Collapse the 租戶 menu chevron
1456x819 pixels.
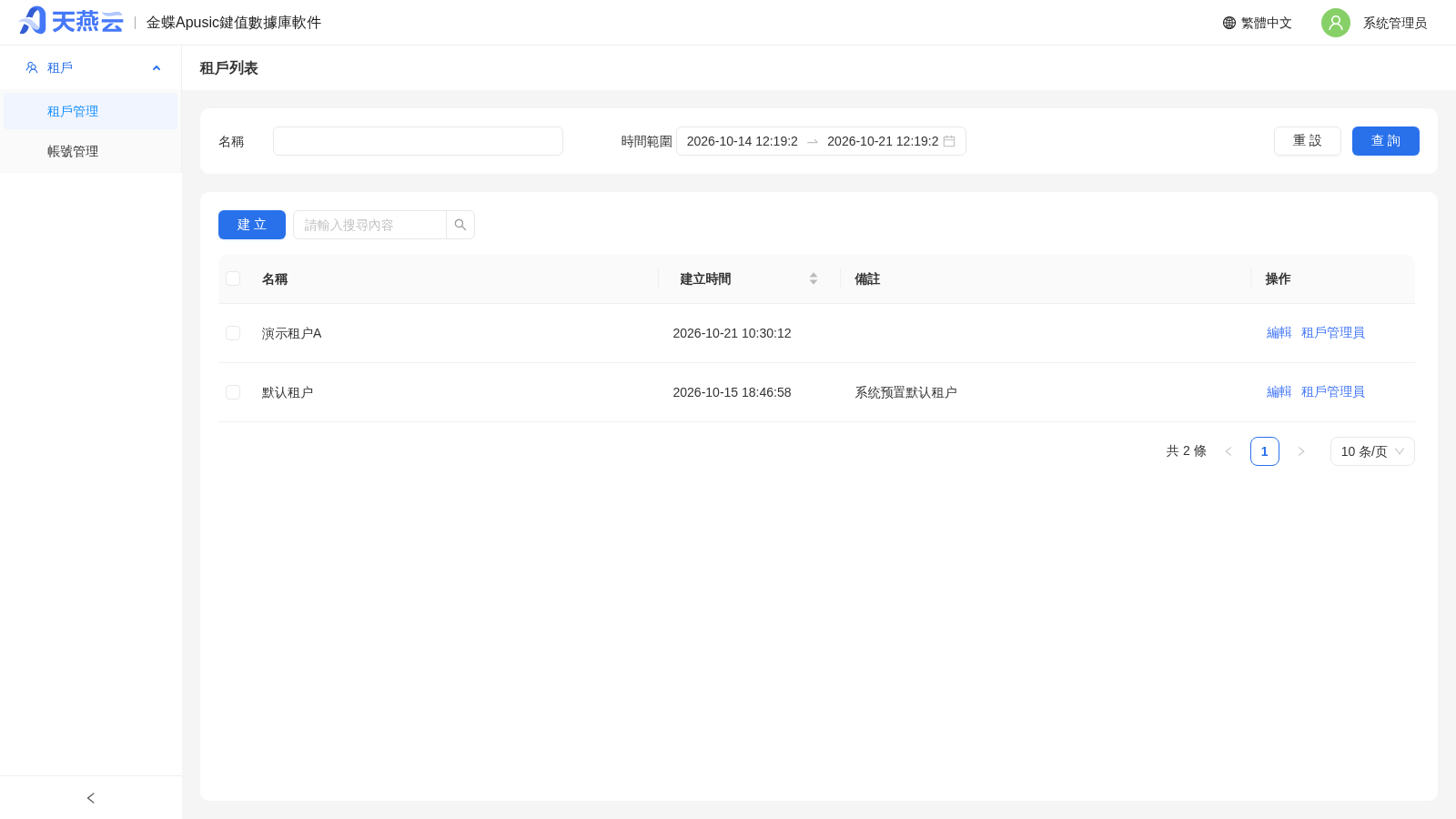click(x=157, y=68)
